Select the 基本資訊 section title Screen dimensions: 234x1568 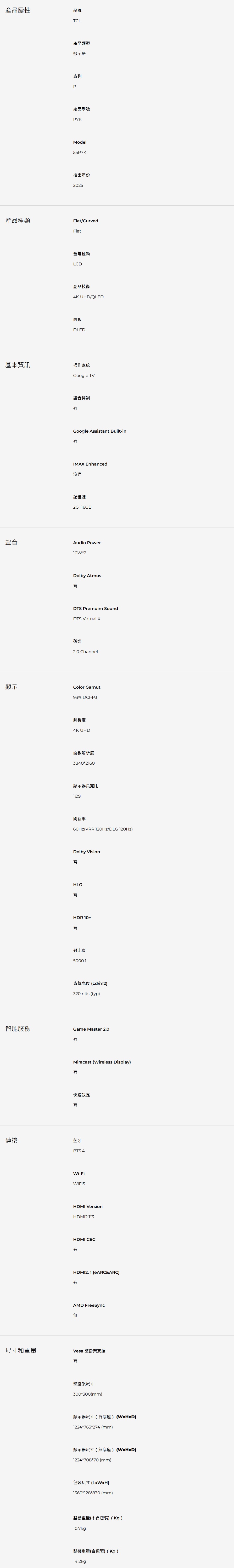coord(18,365)
